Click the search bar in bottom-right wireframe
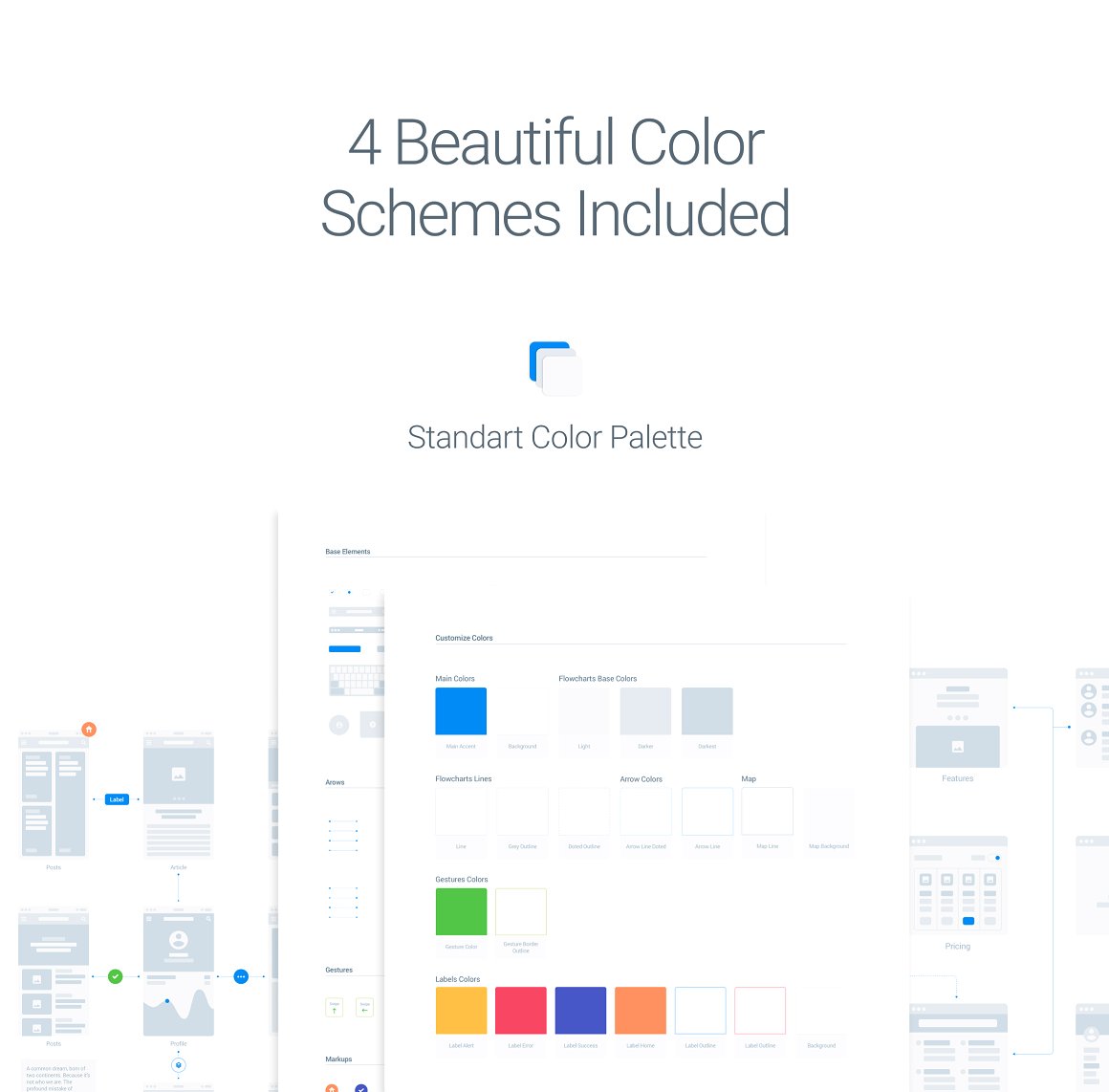The image size is (1109, 1092). pos(958,1023)
